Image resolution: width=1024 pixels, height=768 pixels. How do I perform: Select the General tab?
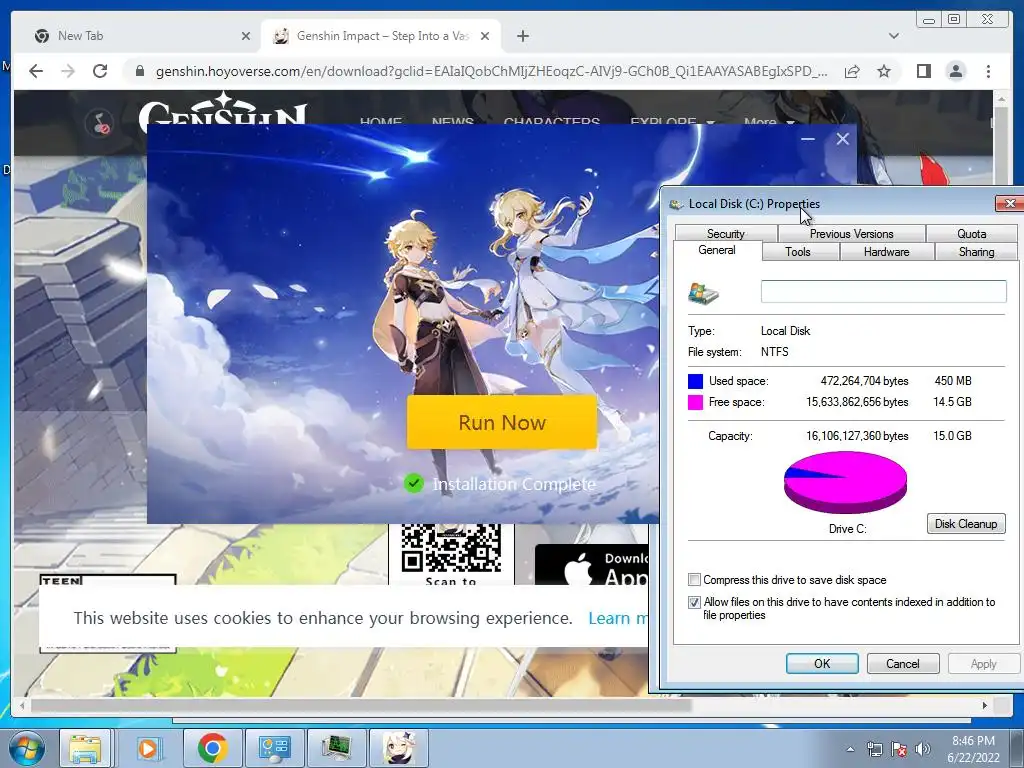717,250
